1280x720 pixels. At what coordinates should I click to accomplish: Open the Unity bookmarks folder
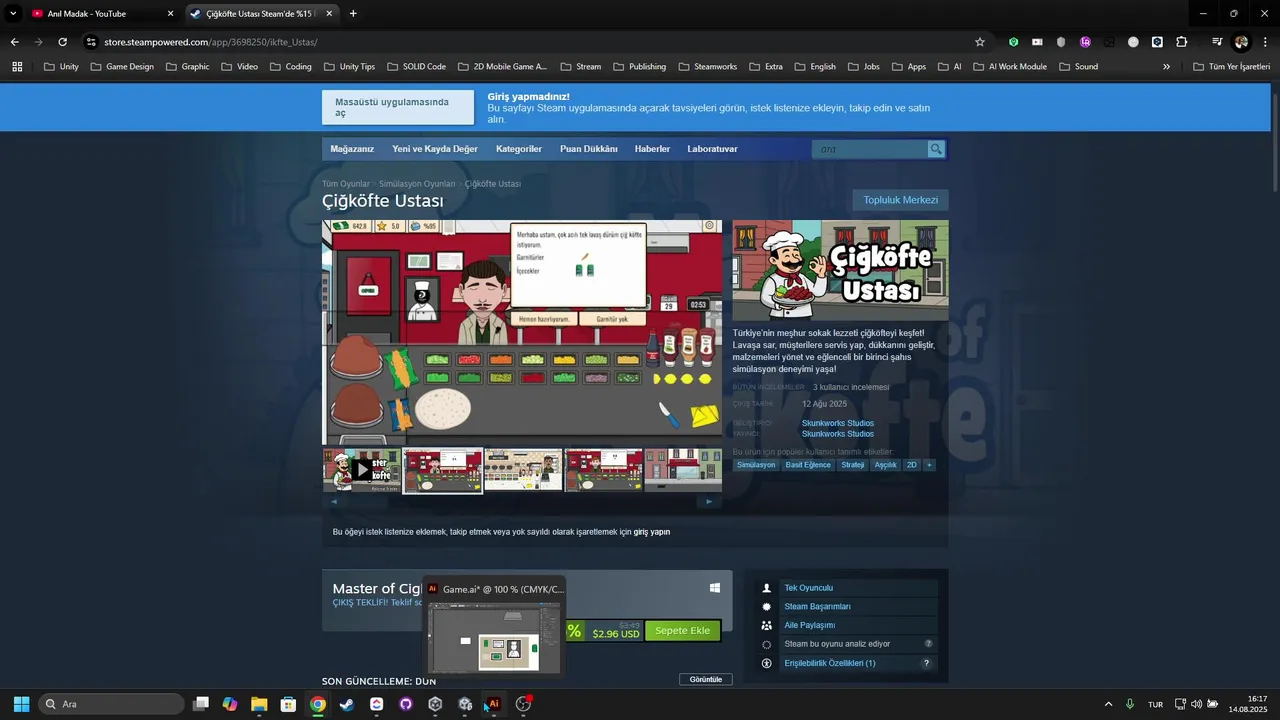point(61,67)
